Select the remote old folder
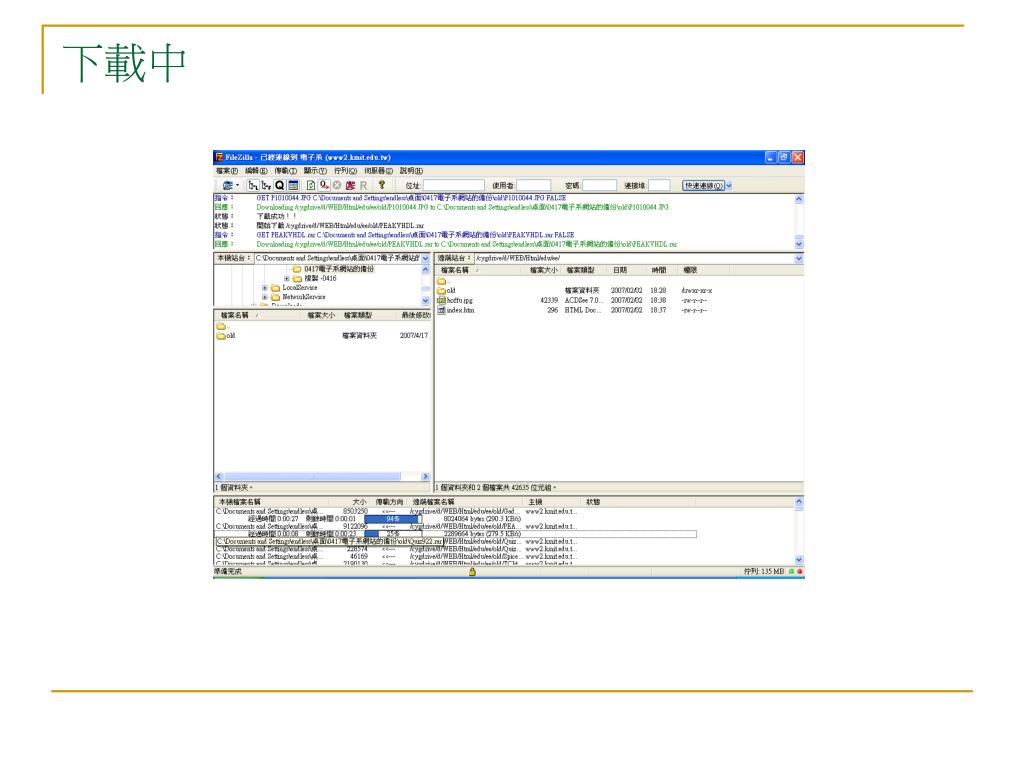1024x768 pixels. (x=447, y=291)
